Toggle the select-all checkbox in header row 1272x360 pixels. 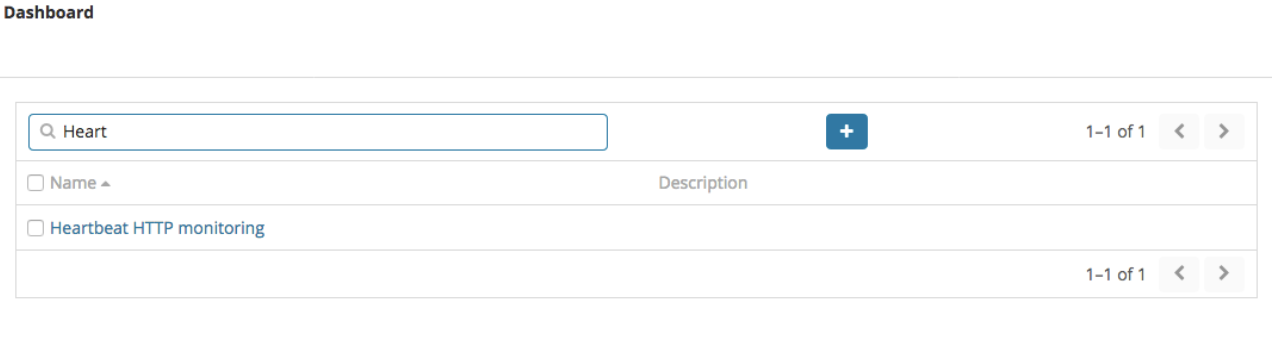coord(36,183)
